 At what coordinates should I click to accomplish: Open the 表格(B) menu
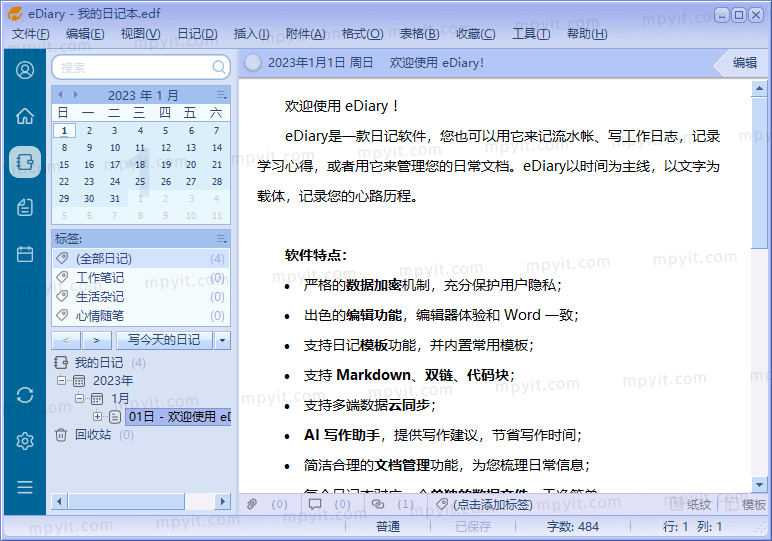pyautogui.click(x=419, y=33)
